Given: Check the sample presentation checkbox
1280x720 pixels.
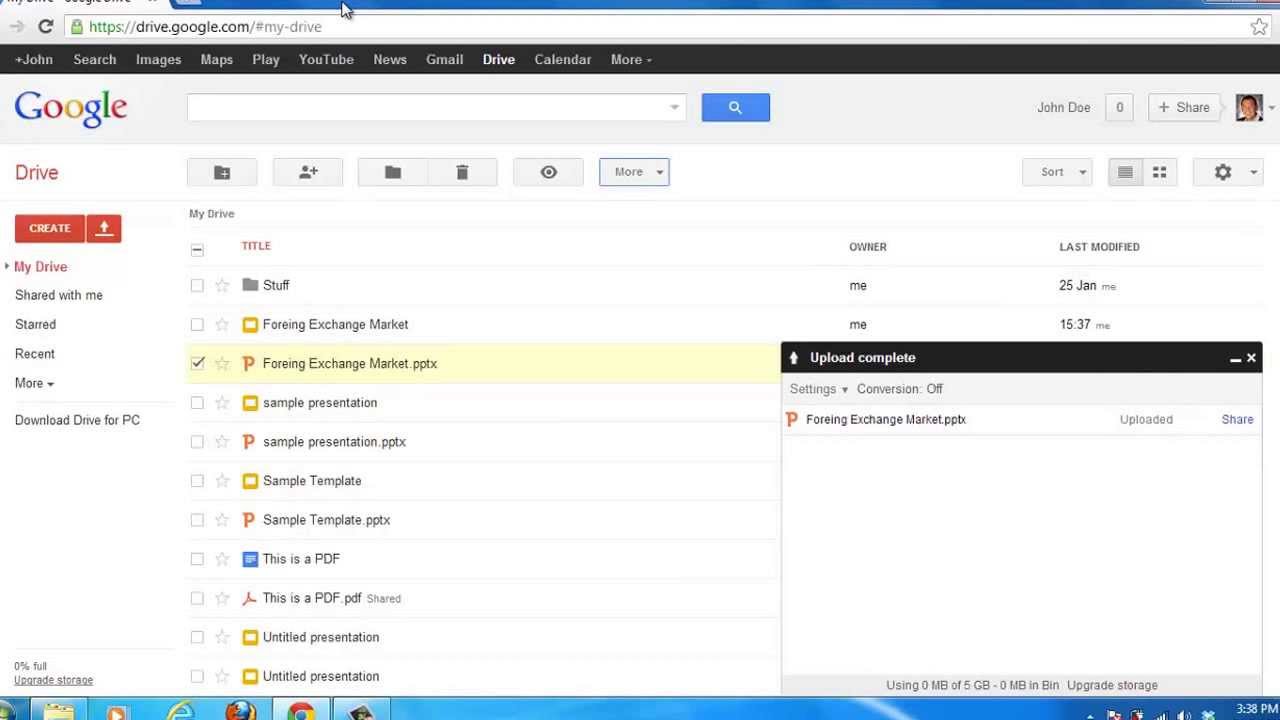Looking at the screenshot, I should (x=197, y=403).
